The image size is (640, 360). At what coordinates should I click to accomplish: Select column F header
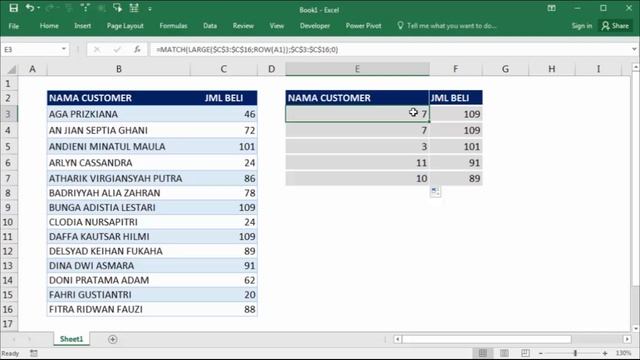pos(456,69)
